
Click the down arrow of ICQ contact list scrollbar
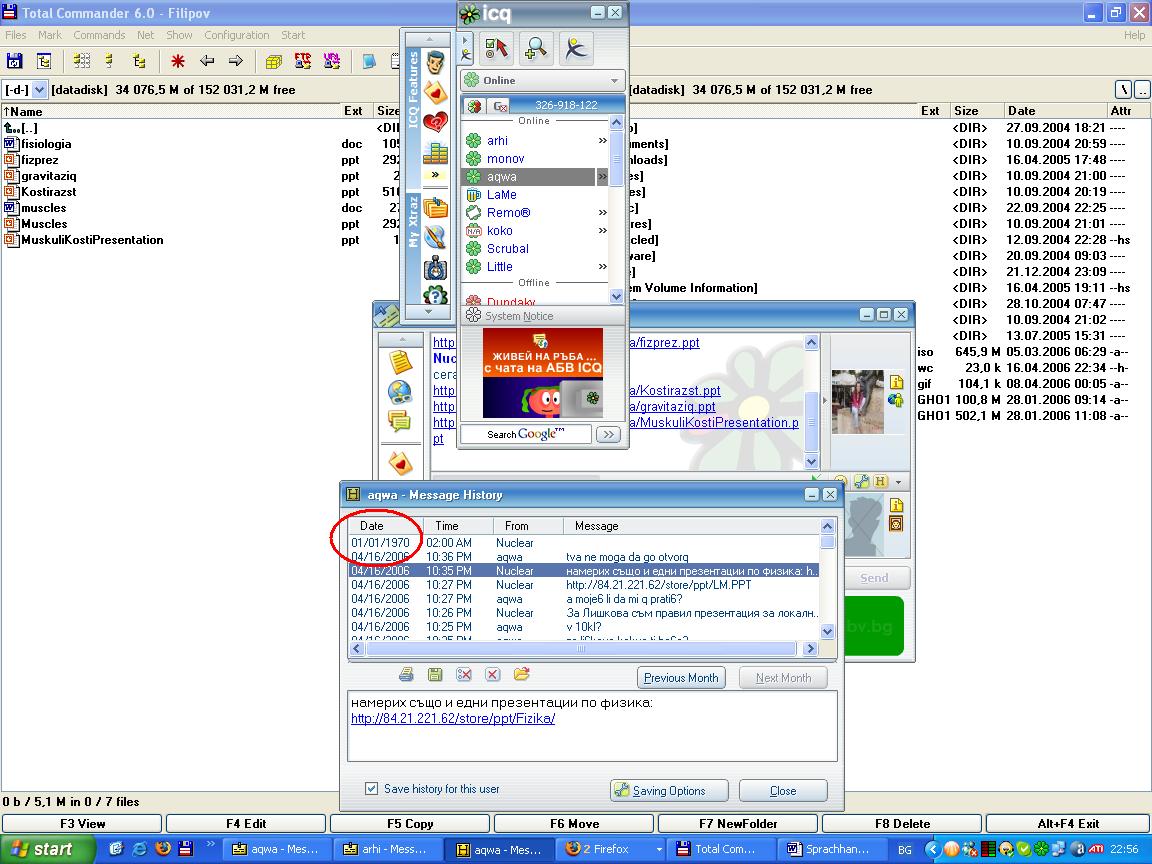pyautogui.click(x=616, y=296)
